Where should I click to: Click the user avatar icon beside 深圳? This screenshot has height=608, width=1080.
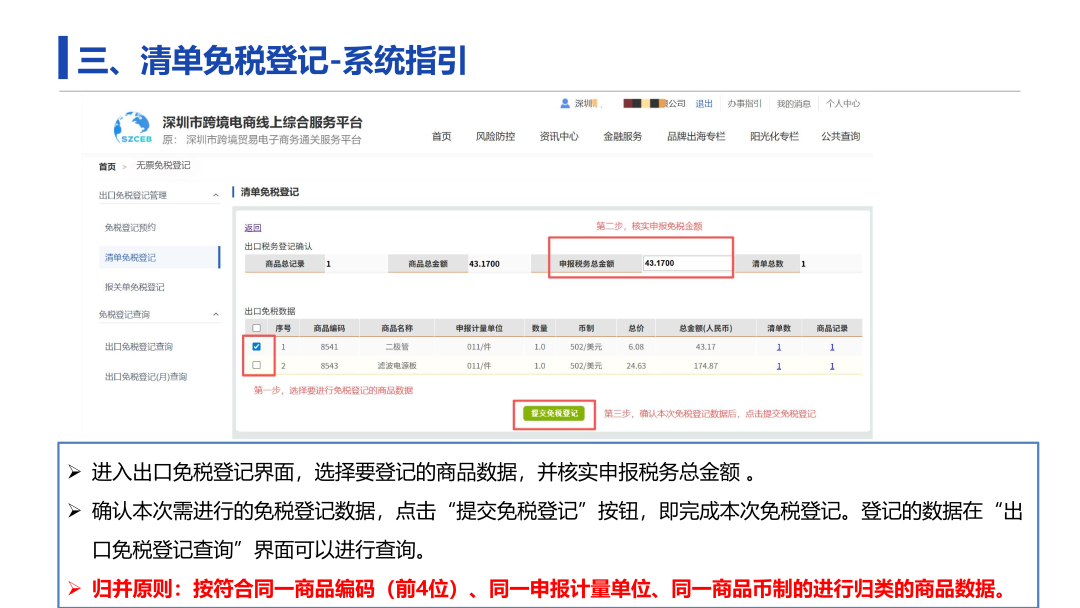pos(564,103)
